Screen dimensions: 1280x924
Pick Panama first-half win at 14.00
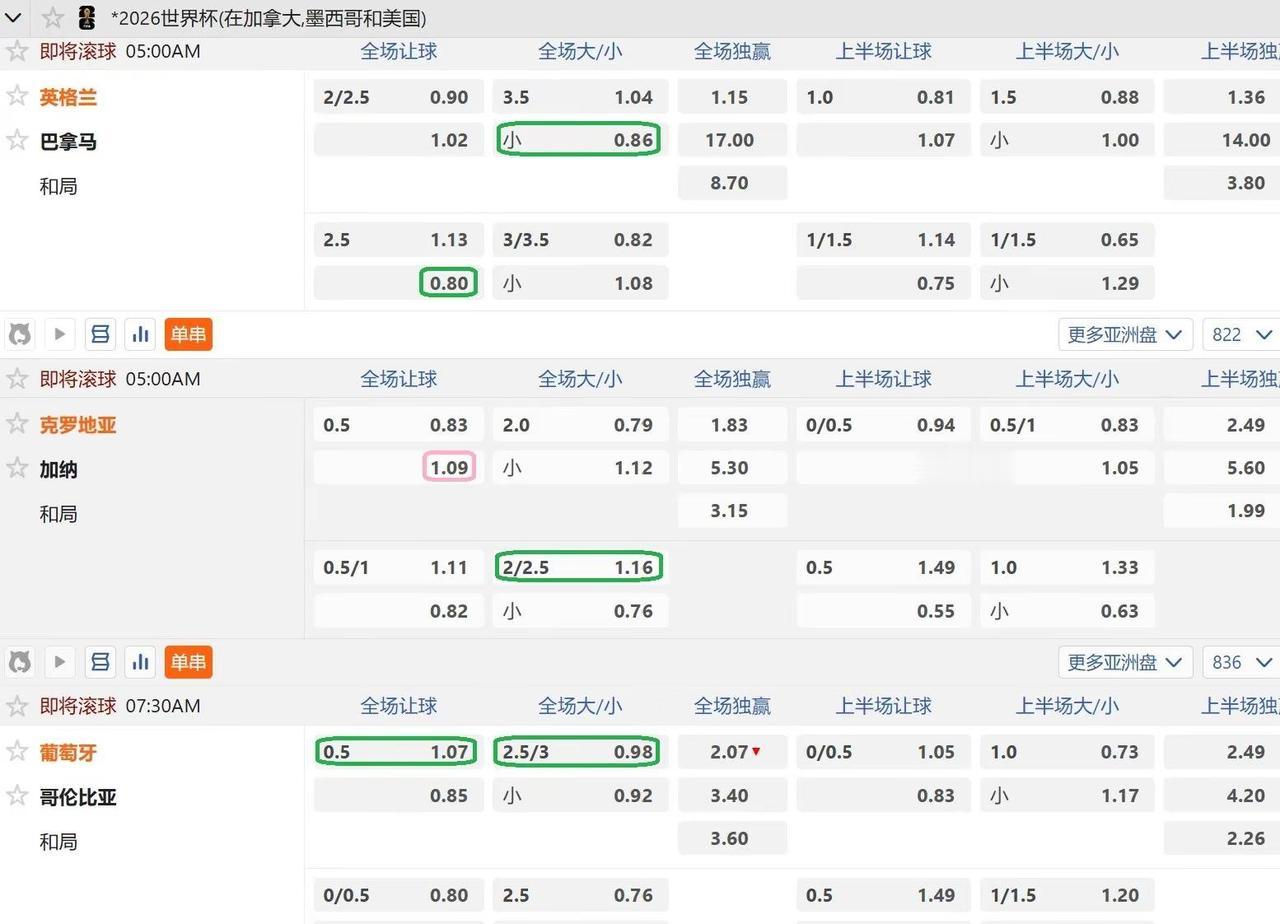coord(1222,140)
